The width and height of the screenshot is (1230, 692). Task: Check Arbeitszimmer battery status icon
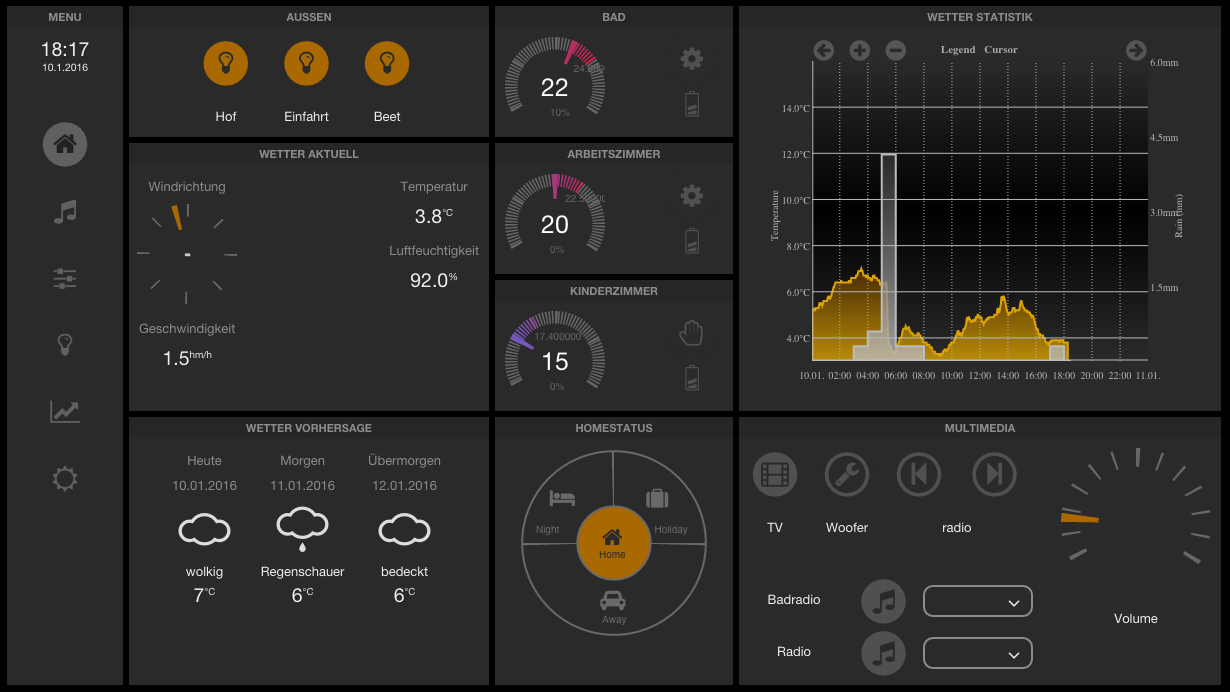[x=692, y=241]
